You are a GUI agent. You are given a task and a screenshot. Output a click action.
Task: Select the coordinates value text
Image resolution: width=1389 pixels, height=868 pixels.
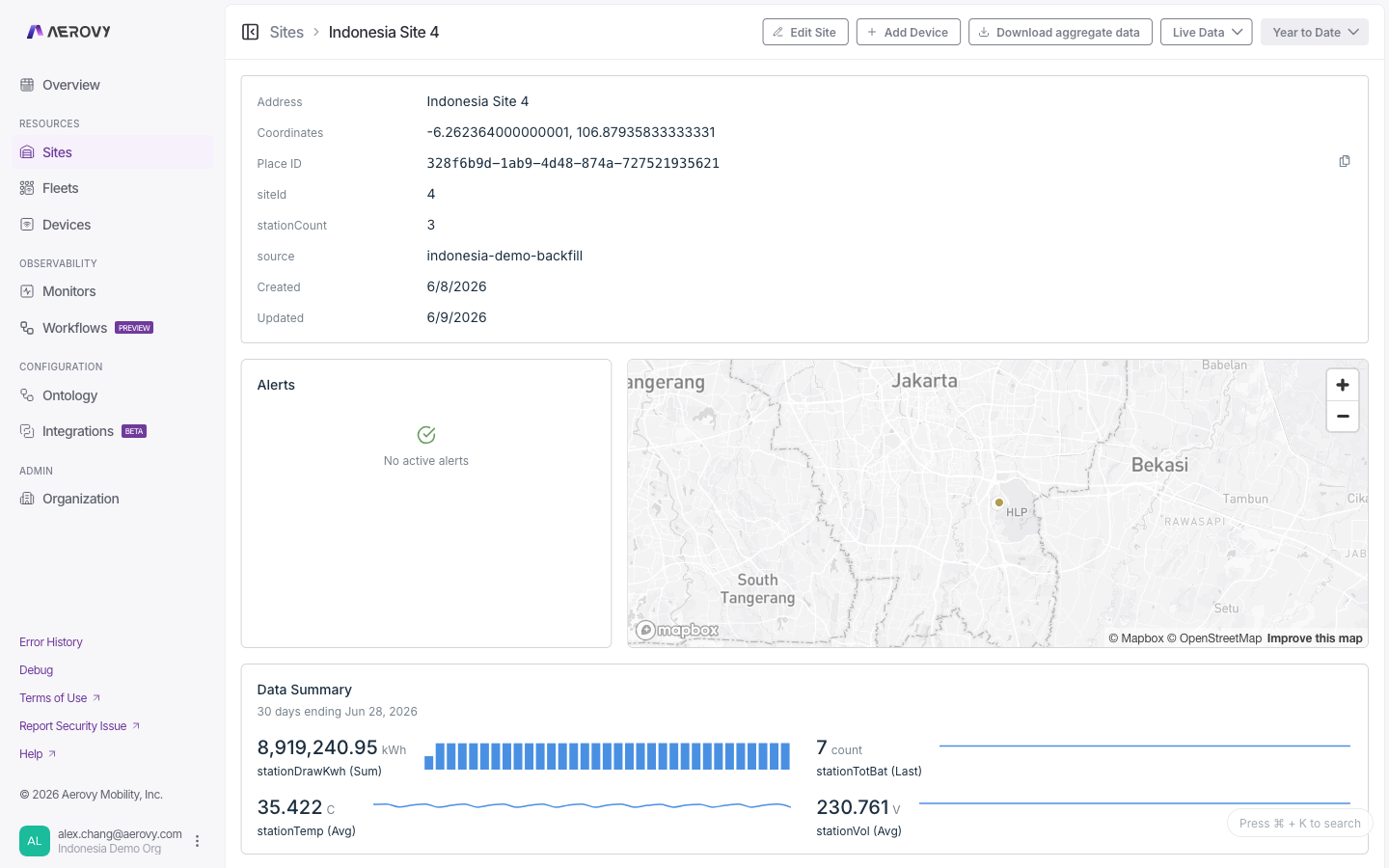tap(571, 132)
